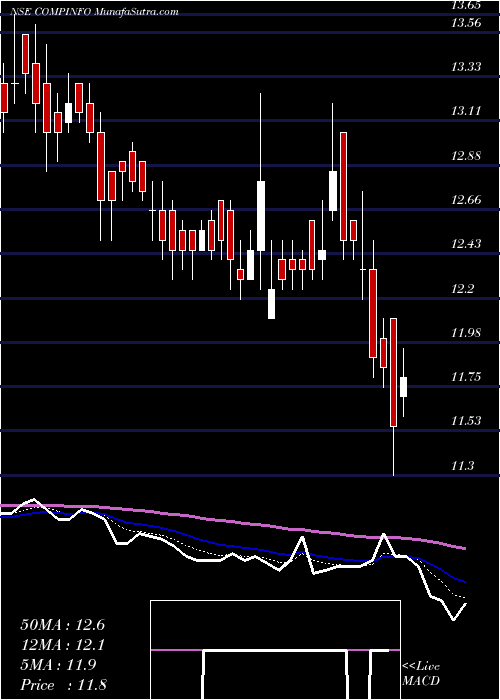
Task: Click the 12.2 price axis label
Action: coord(463,288)
